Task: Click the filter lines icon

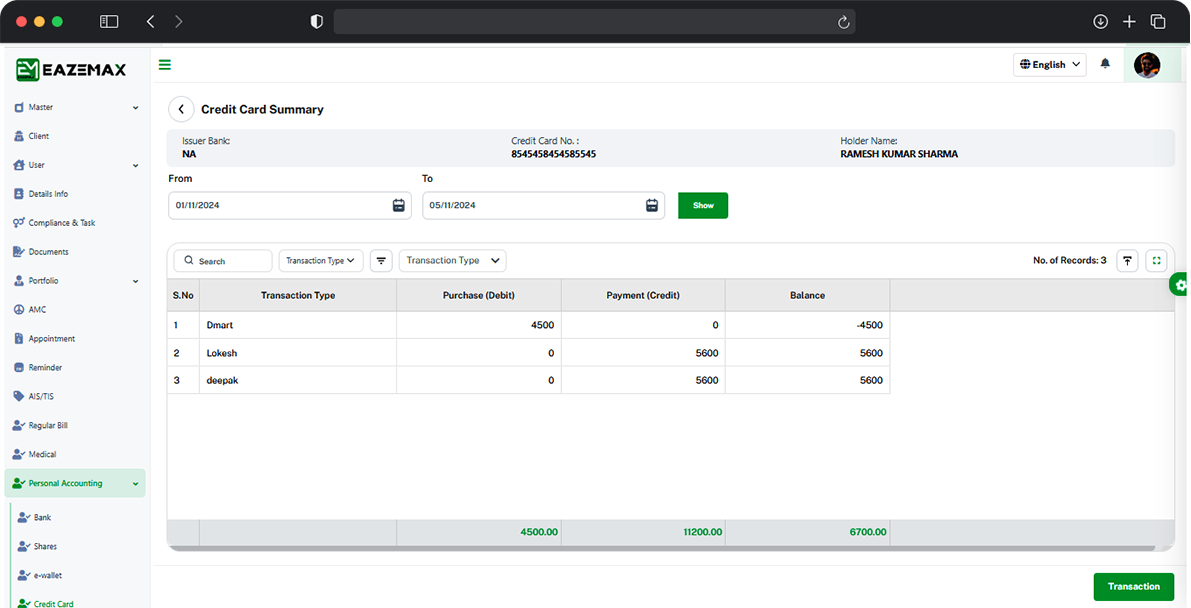Action: point(381,261)
